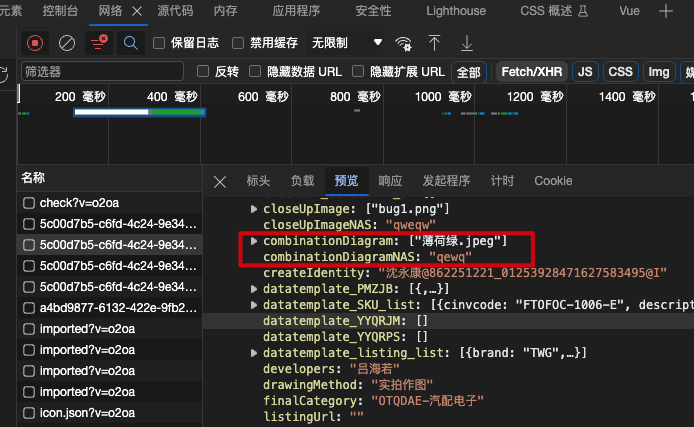
Task: Open 负载 request tab
Action: [x=302, y=181]
